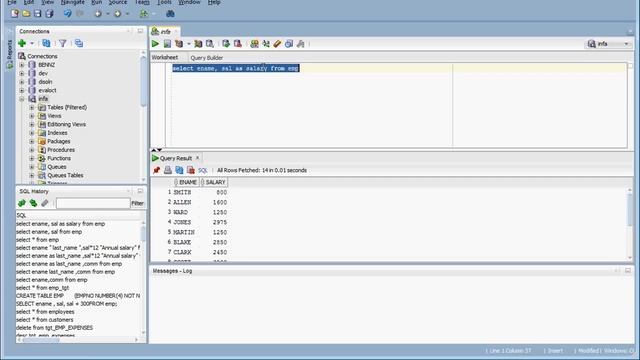Click the green plus New Connection icon
The image size is (640, 360).
(x=22, y=43)
